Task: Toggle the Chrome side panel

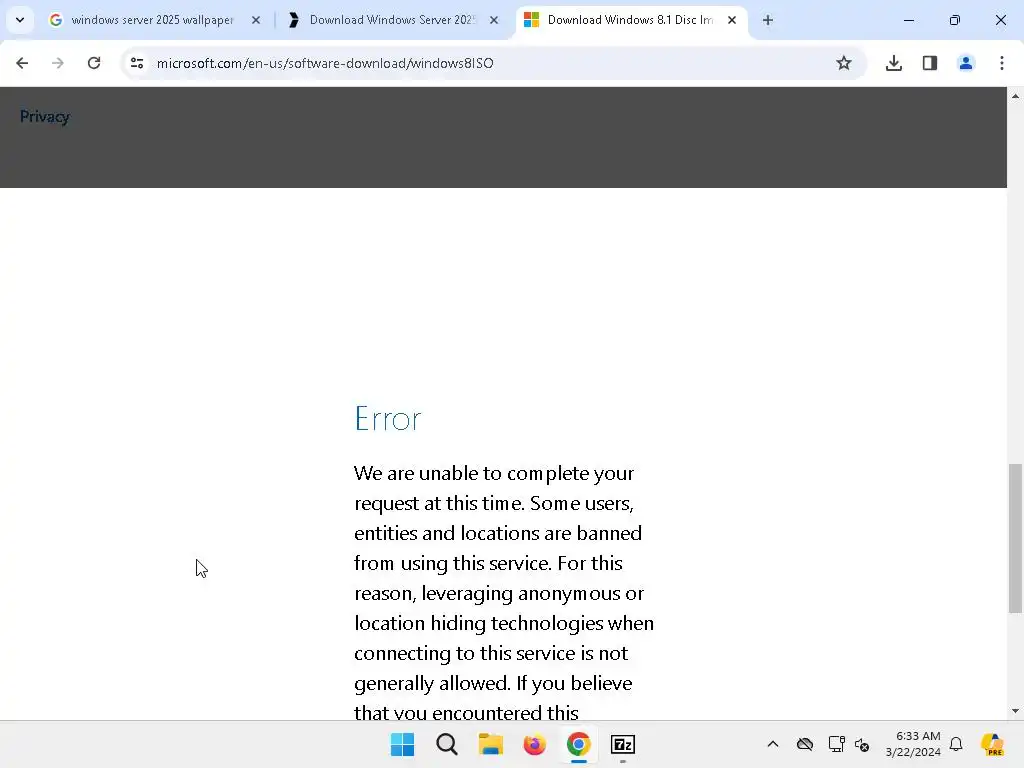Action: [930, 63]
